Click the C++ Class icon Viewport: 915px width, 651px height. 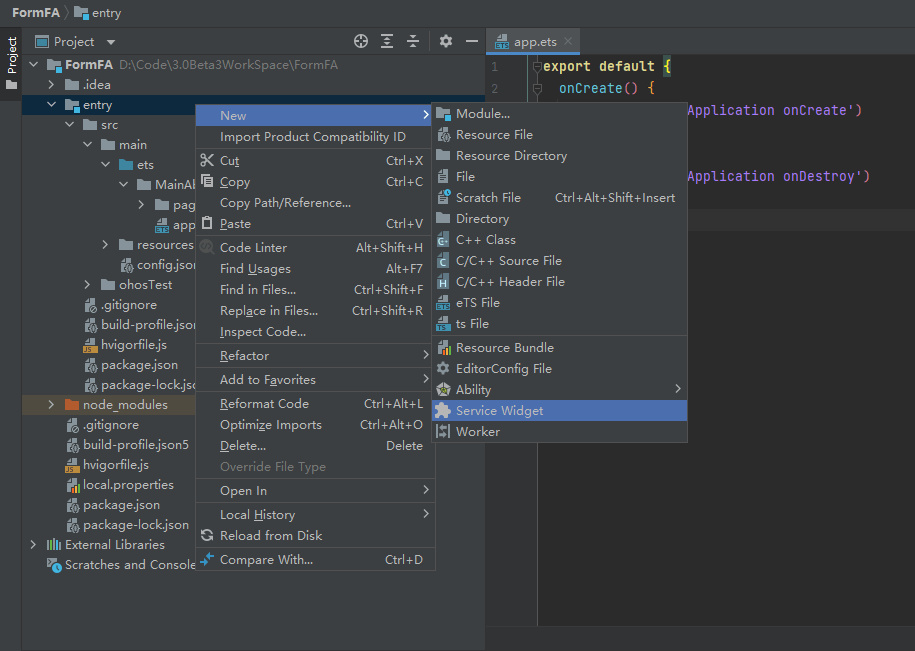tap(443, 240)
